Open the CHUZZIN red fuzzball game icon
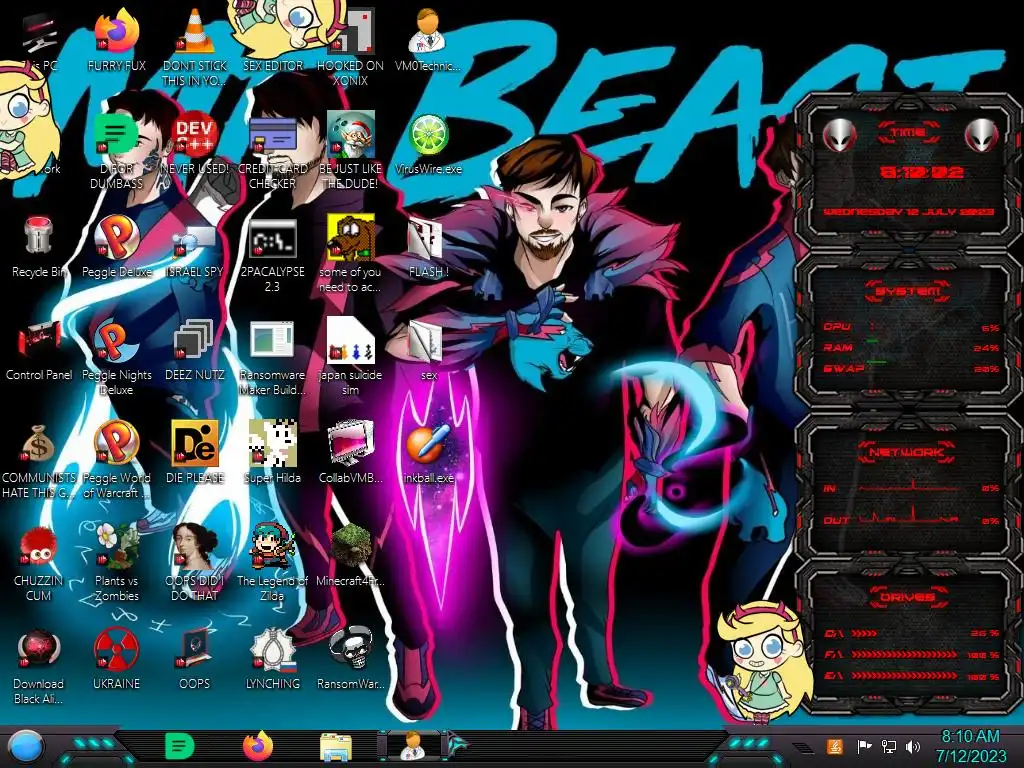 pyautogui.click(x=39, y=562)
